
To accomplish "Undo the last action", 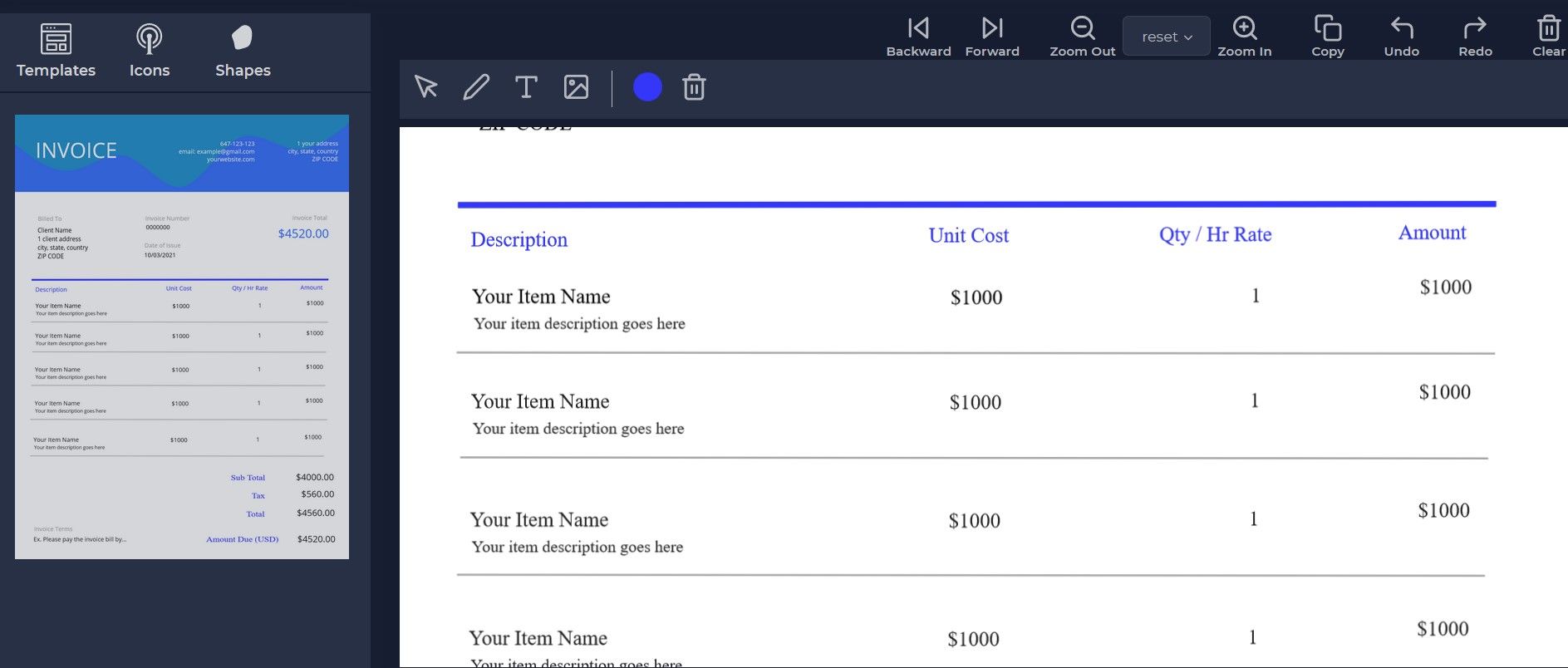I will point(1401,37).
